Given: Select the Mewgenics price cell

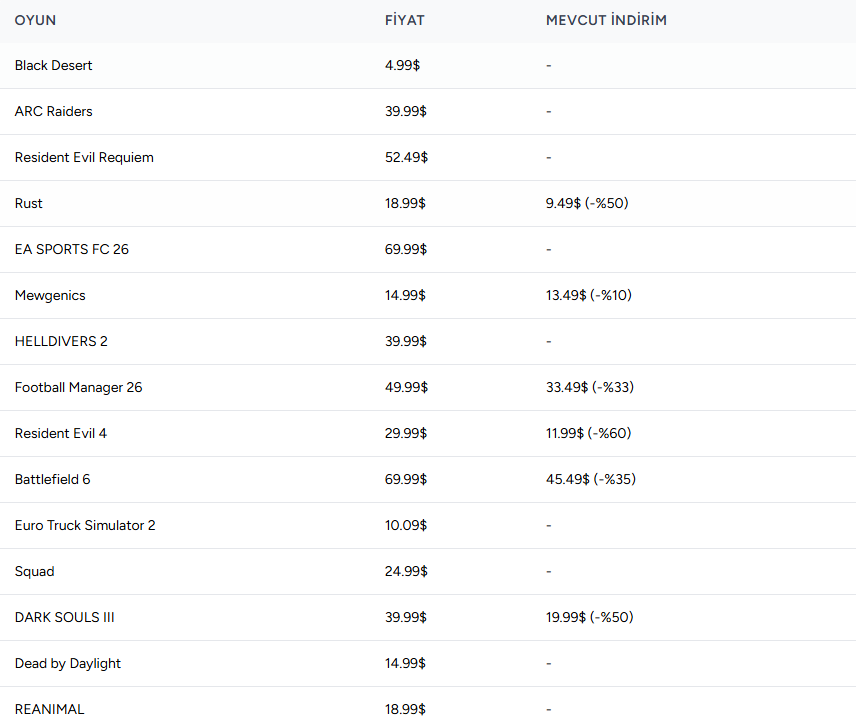Looking at the screenshot, I should (x=405, y=295).
